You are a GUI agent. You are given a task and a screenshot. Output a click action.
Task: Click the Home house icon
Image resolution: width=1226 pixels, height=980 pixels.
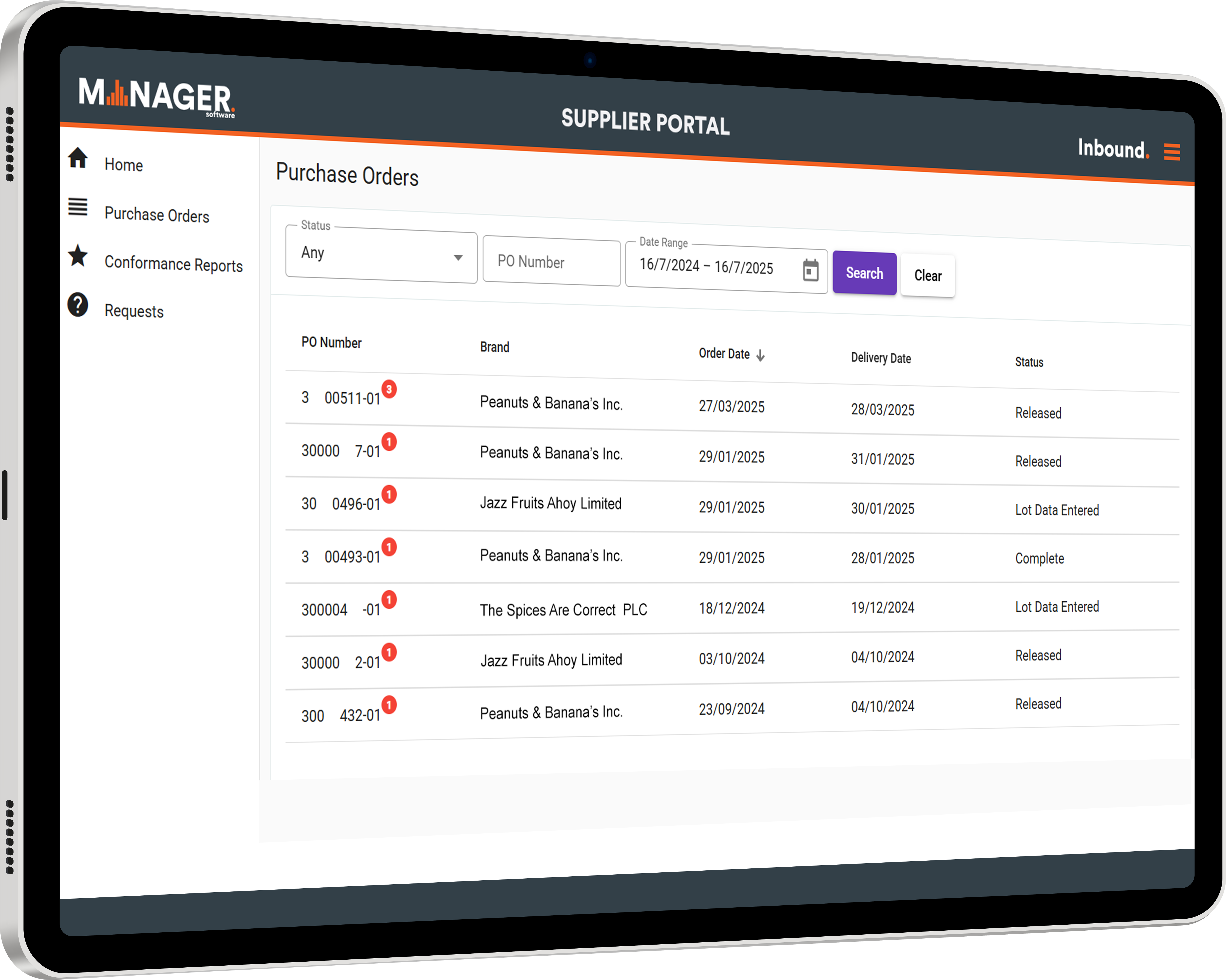(78, 158)
